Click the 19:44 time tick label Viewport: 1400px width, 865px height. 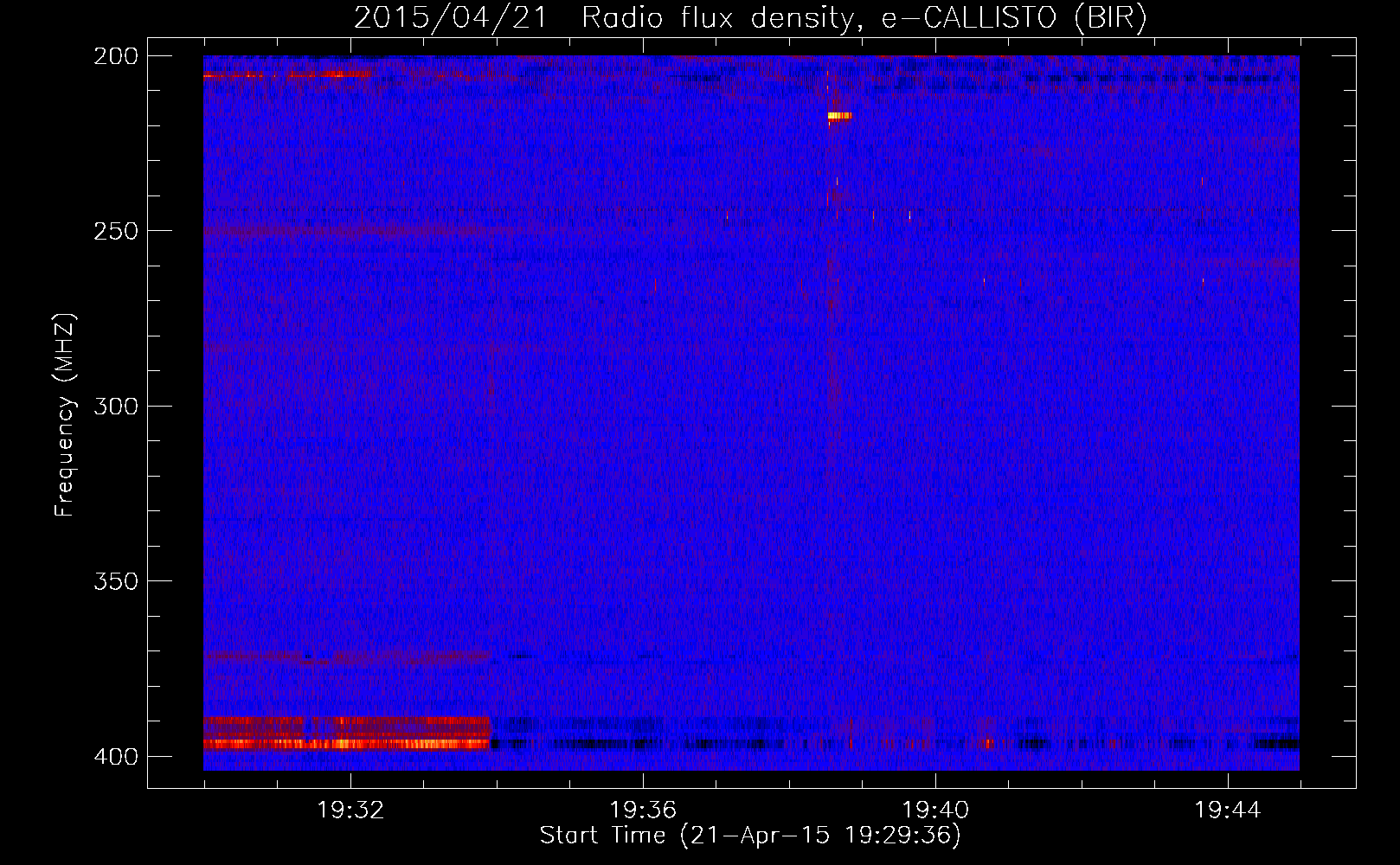point(1228,811)
